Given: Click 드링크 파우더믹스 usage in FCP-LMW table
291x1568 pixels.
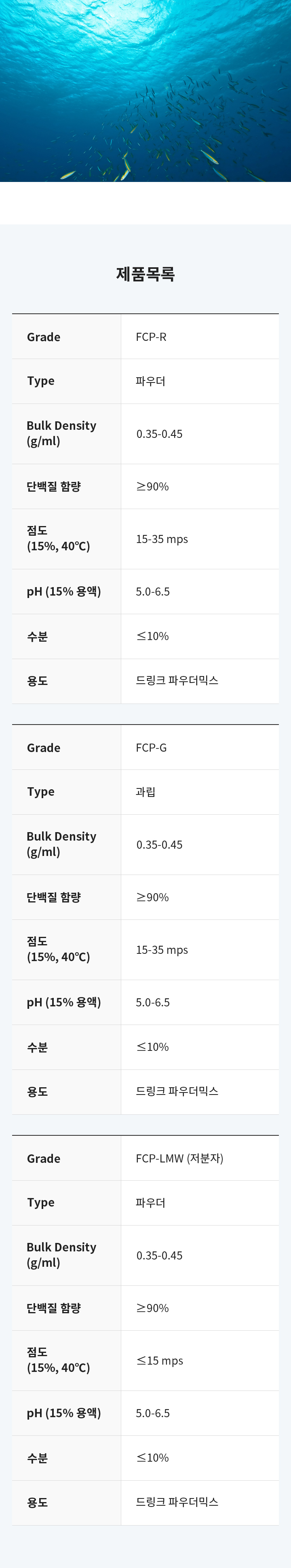Looking at the screenshot, I should coord(177,1502).
